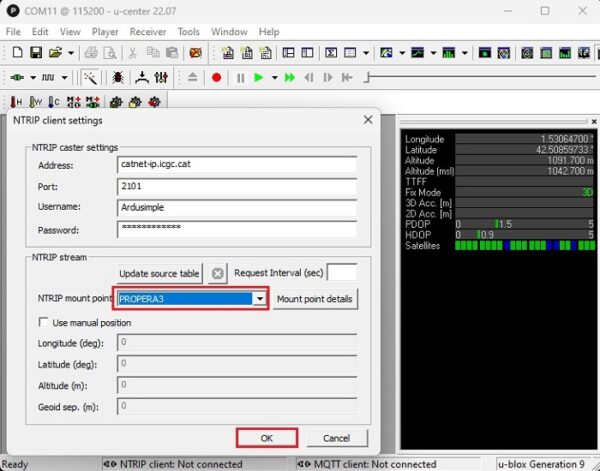The image size is (600, 471).
Task: Click the debug bug icon
Action: pyautogui.click(x=118, y=77)
